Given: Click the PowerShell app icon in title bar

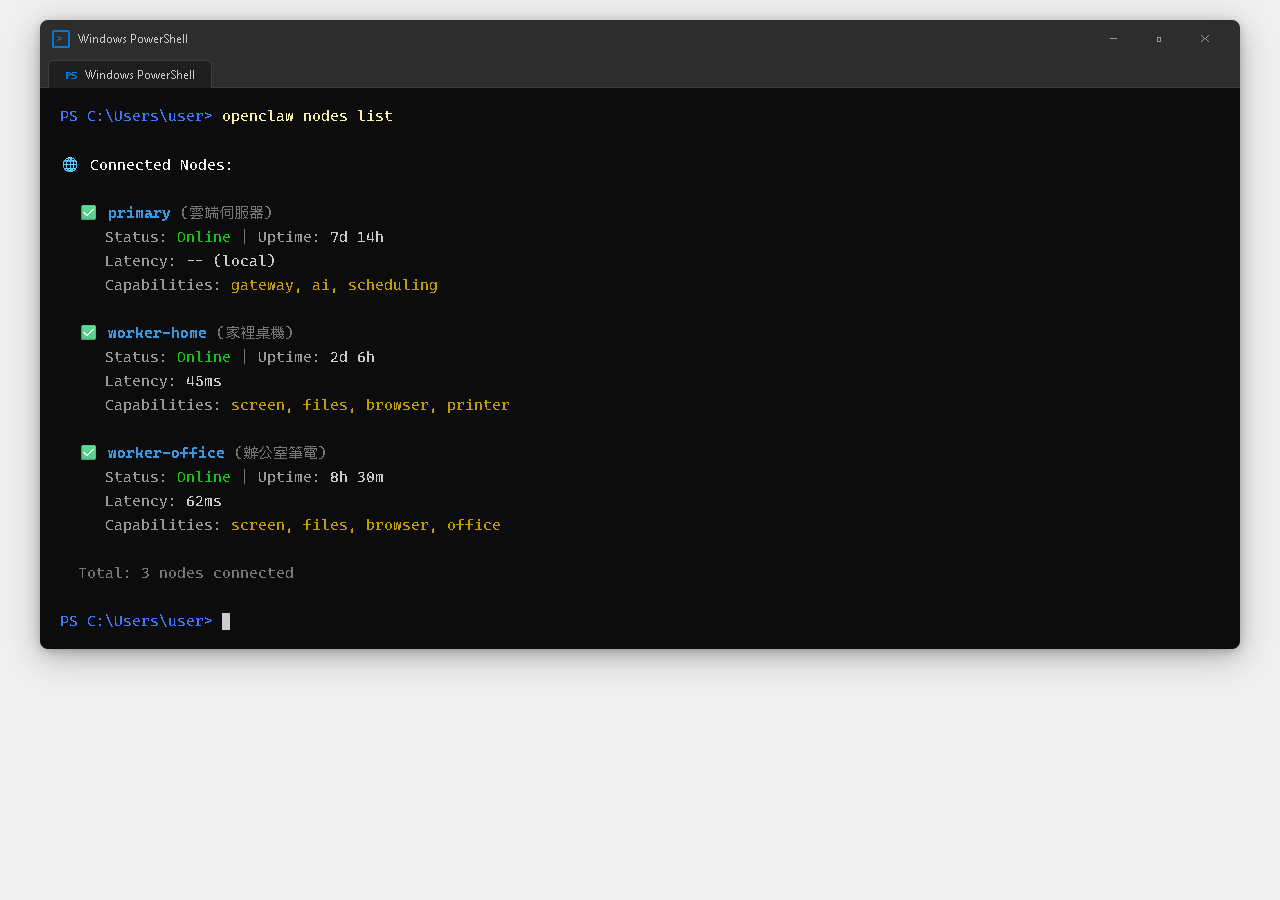Looking at the screenshot, I should [x=61, y=39].
